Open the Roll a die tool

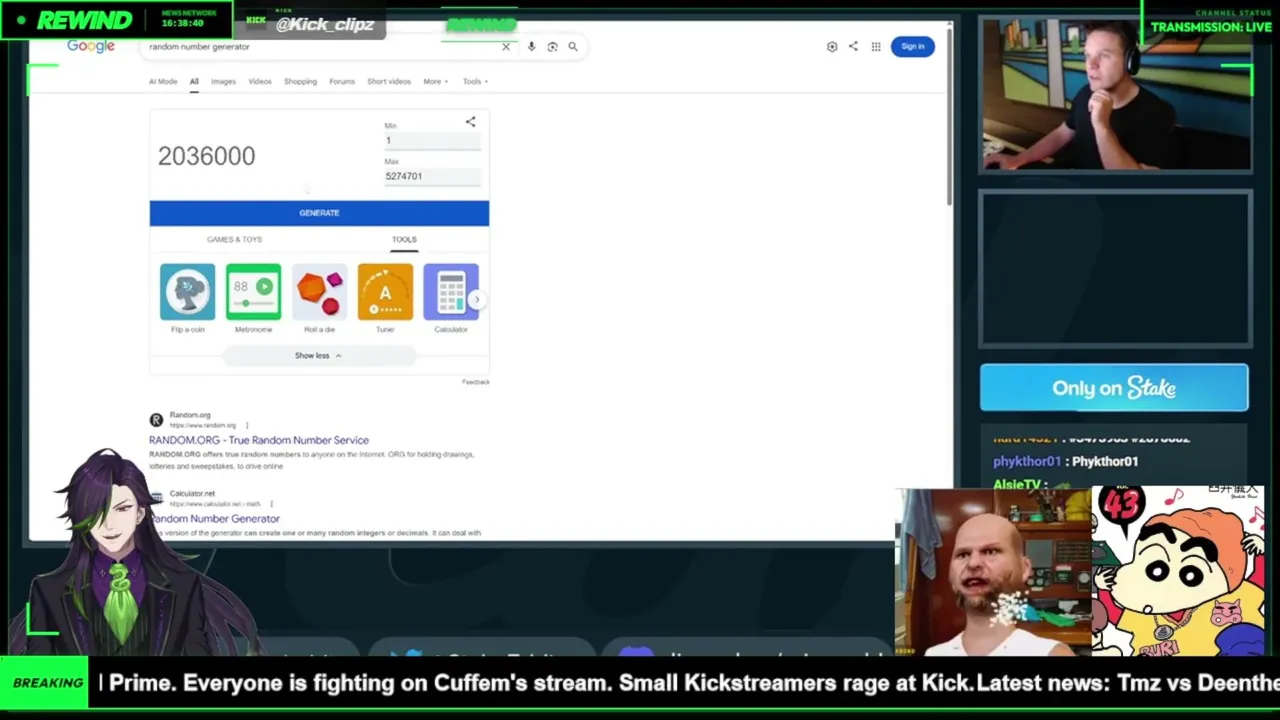tap(319, 298)
